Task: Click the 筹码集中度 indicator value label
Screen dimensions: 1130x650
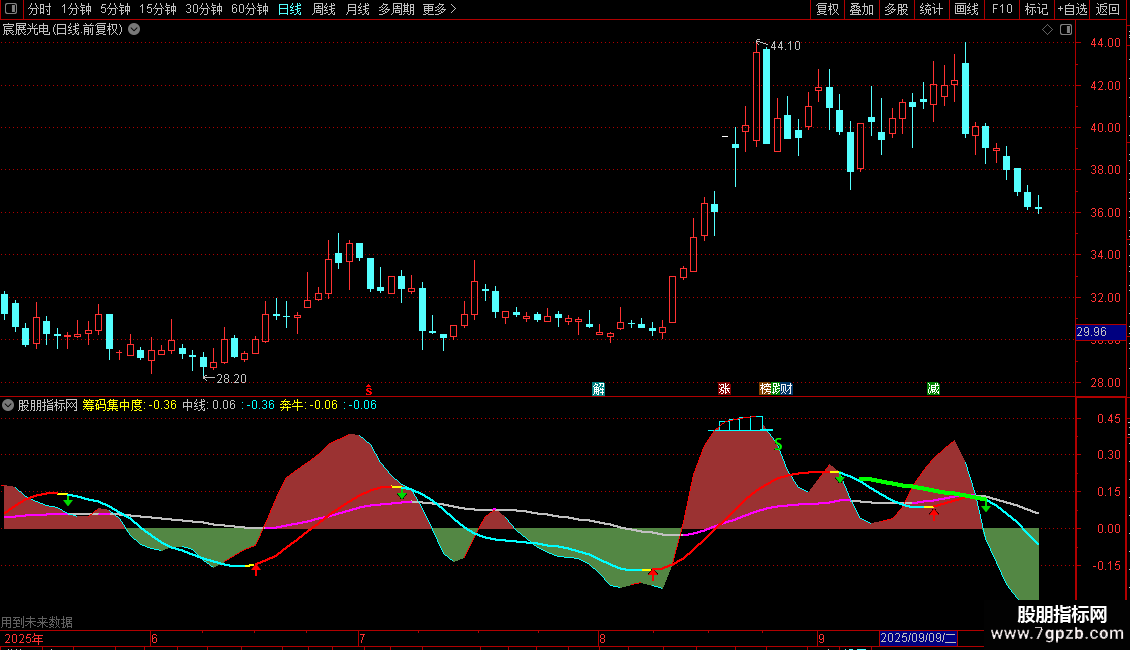Action: [130, 405]
